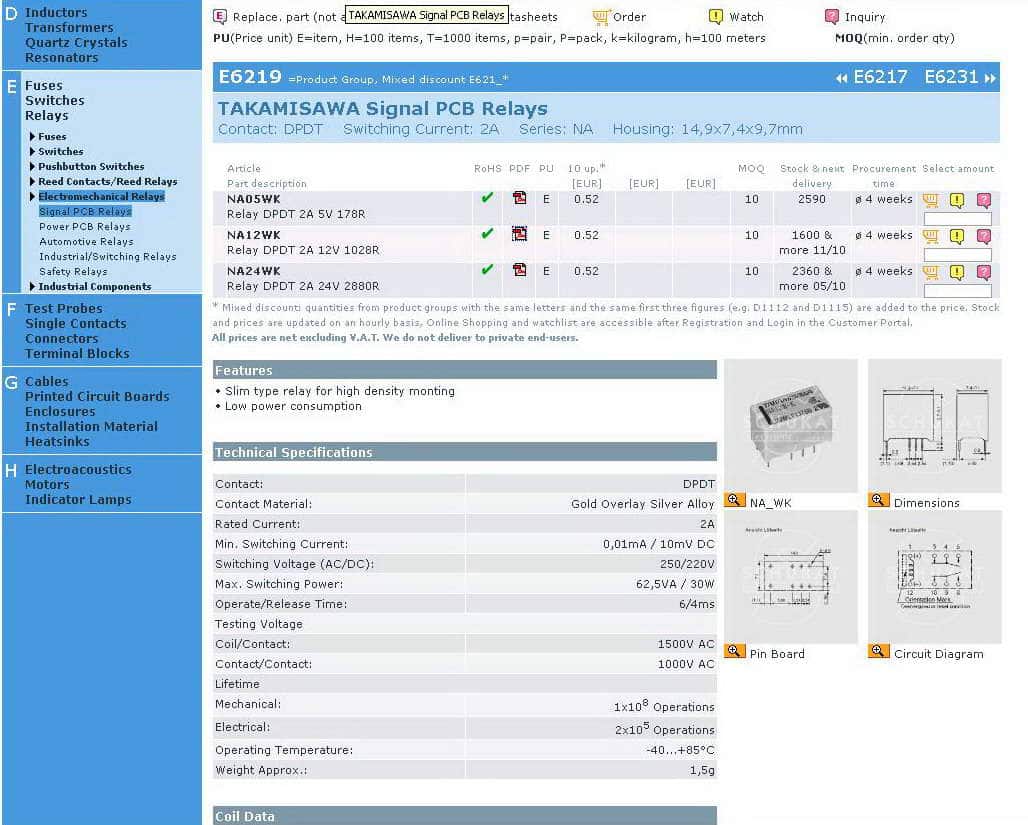Image resolution: width=1028 pixels, height=825 pixels.
Task: Focus amount field for NA12WK
Action: point(957,254)
